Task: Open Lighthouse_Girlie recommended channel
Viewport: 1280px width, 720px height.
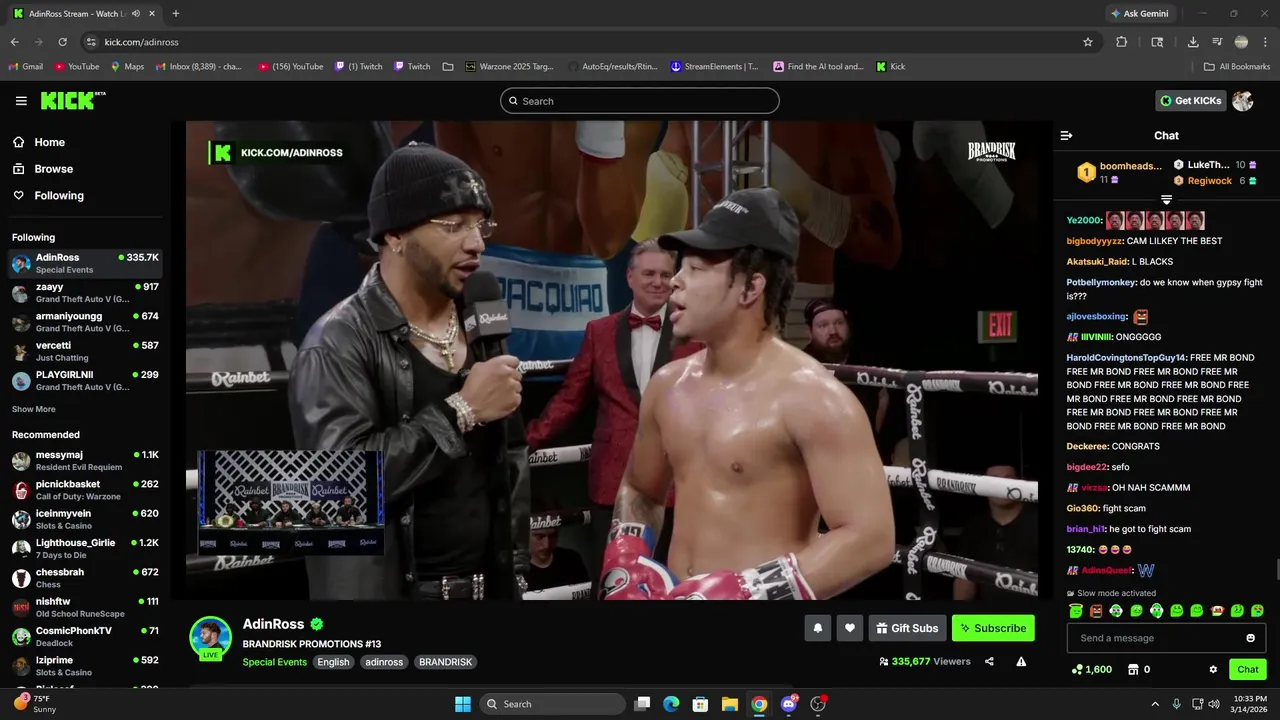Action: click(x=85, y=549)
